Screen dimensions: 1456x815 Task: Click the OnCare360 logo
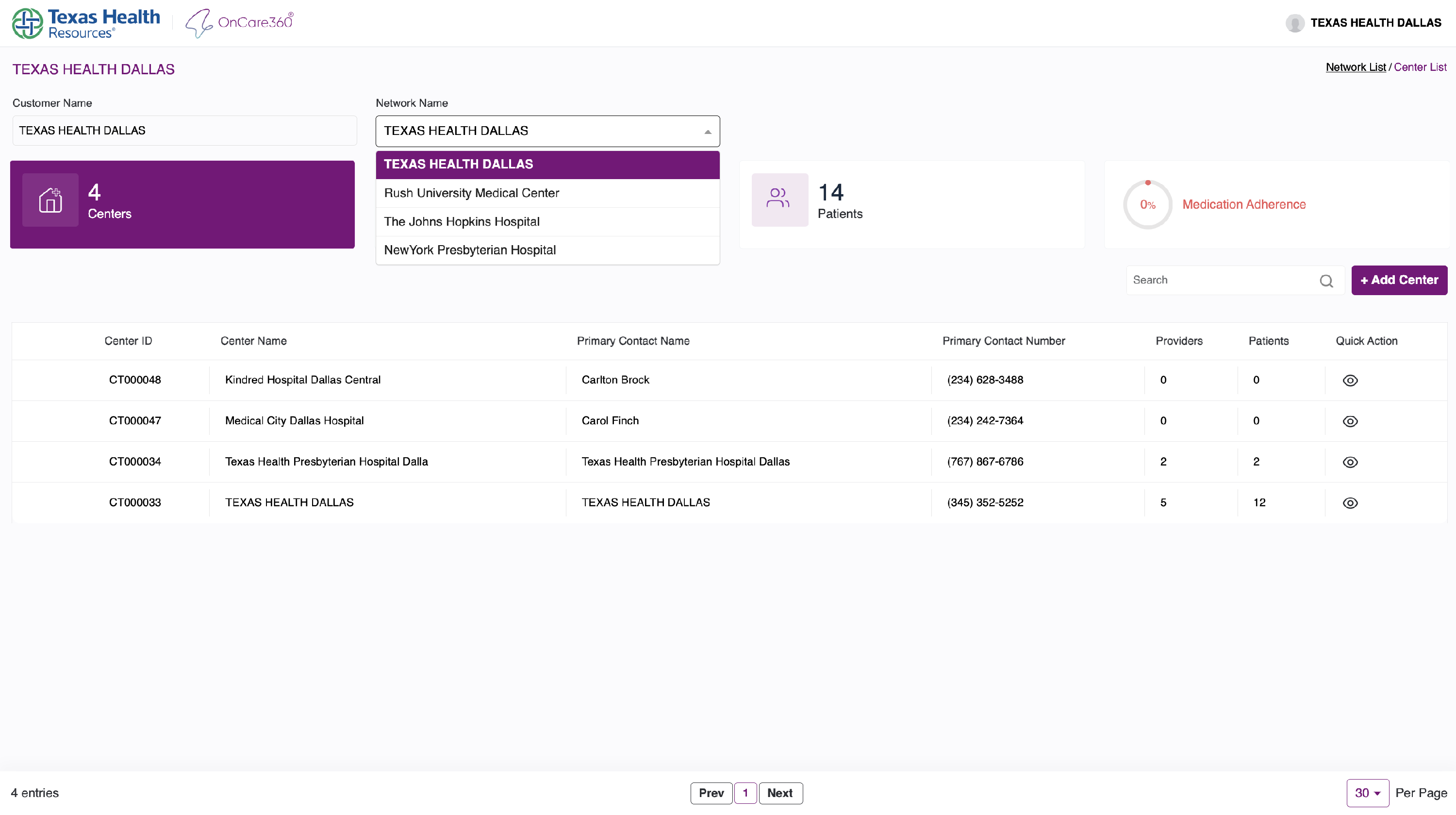pos(240,23)
